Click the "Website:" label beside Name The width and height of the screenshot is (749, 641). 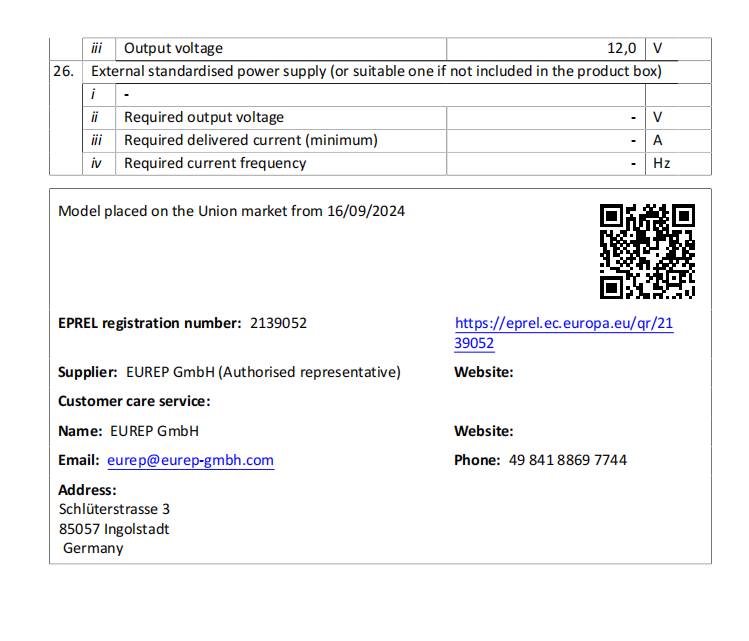pos(483,431)
